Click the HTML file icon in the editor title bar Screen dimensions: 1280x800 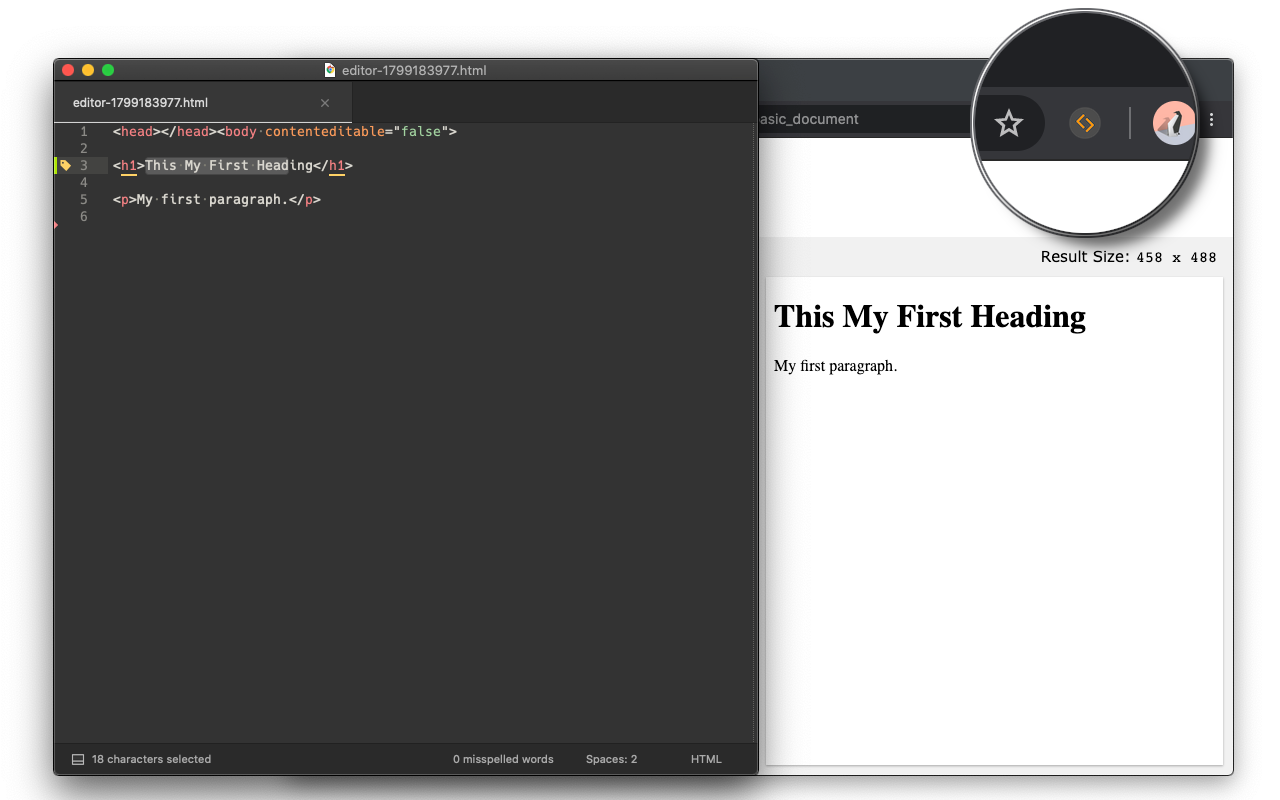(330, 70)
